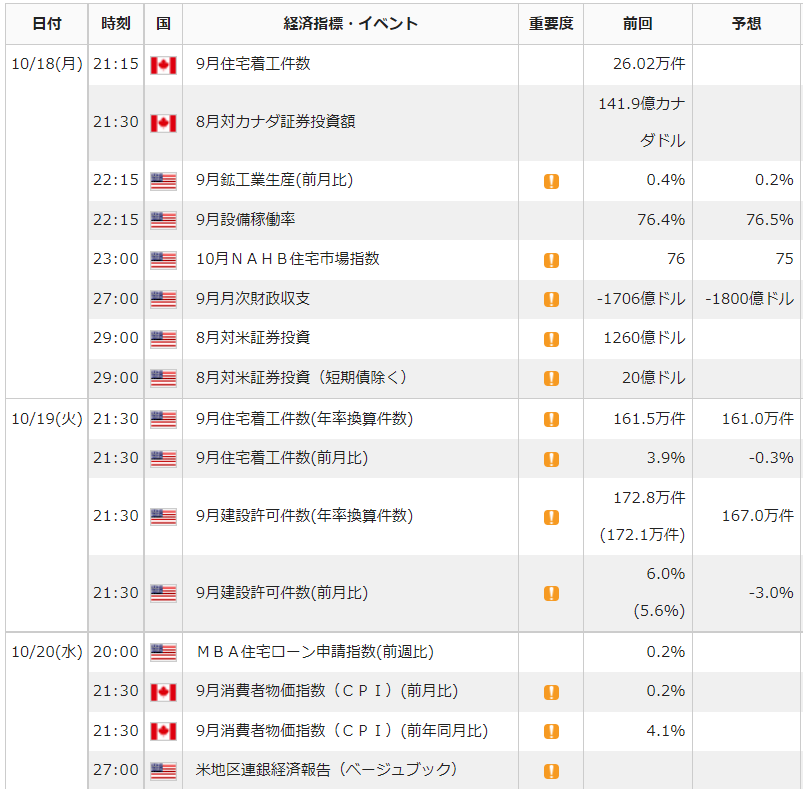Click event name 10月NAHB住宅市場指数
Screen dimensions: 803x789
[288, 259]
